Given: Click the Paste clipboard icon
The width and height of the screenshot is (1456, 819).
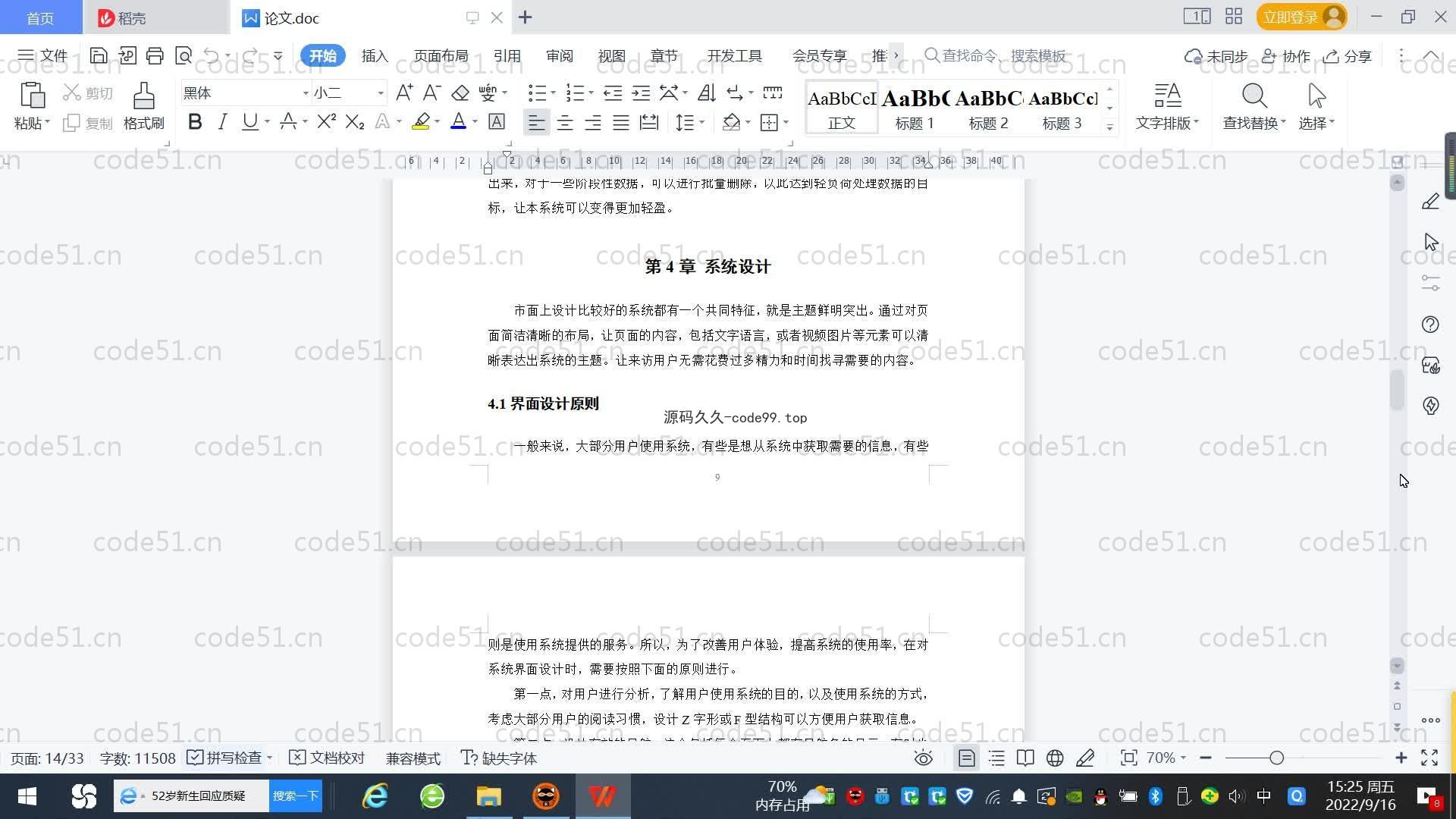Looking at the screenshot, I should [x=32, y=96].
